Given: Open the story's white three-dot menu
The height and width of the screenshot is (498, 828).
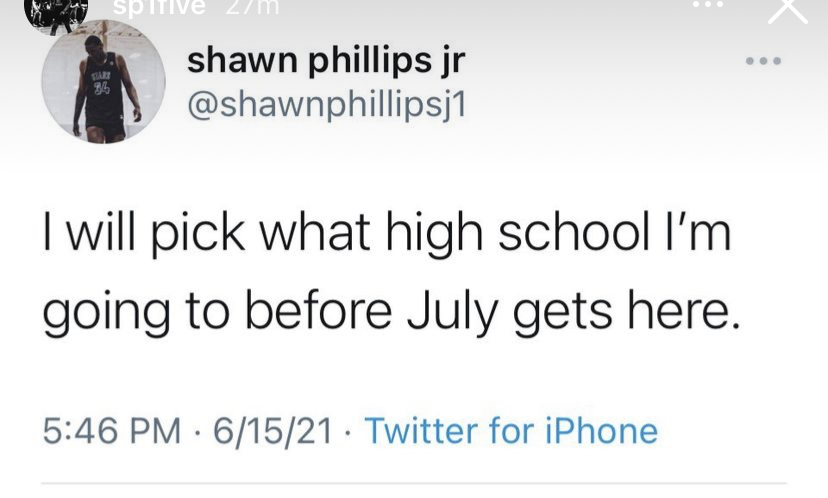Looking at the screenshot, I should coord(707,5).
